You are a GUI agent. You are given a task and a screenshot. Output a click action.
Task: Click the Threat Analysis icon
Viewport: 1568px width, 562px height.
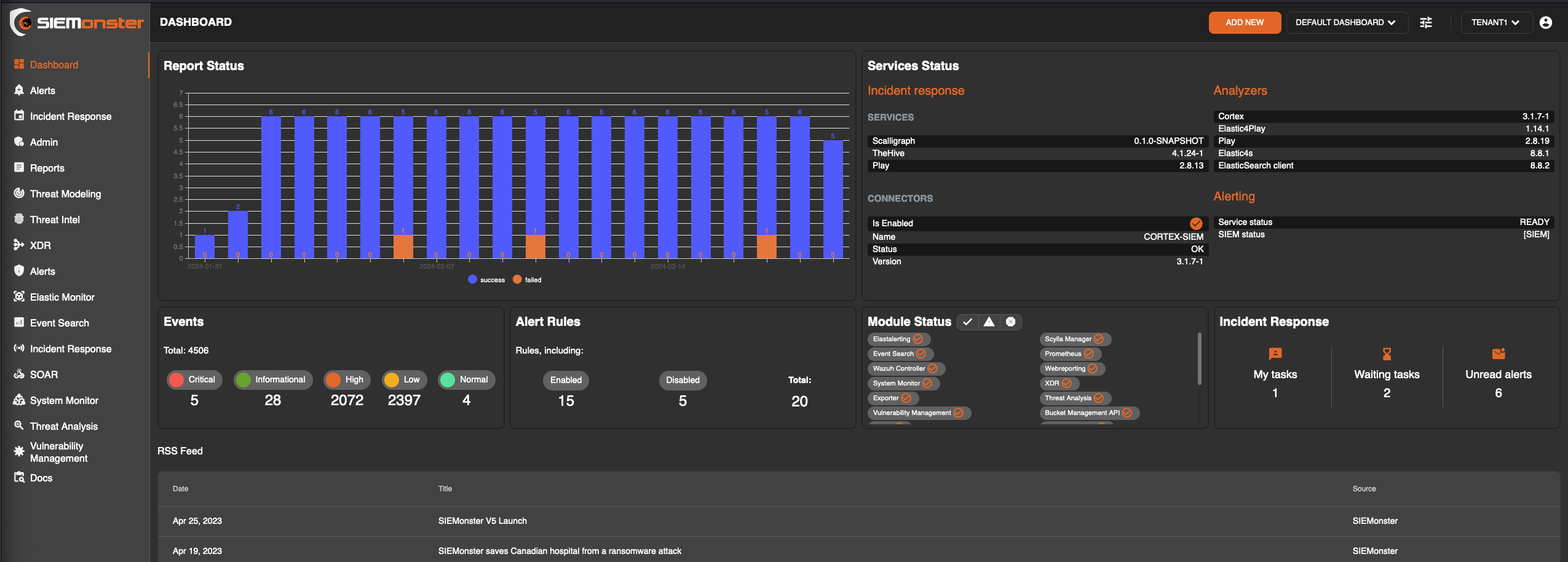tap(19, 425)
